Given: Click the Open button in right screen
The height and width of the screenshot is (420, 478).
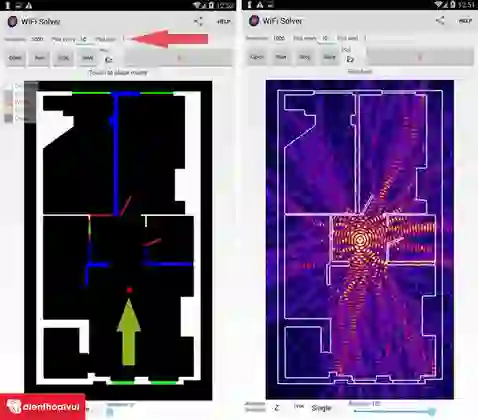Looking at the screenshot, I should 257,57.
